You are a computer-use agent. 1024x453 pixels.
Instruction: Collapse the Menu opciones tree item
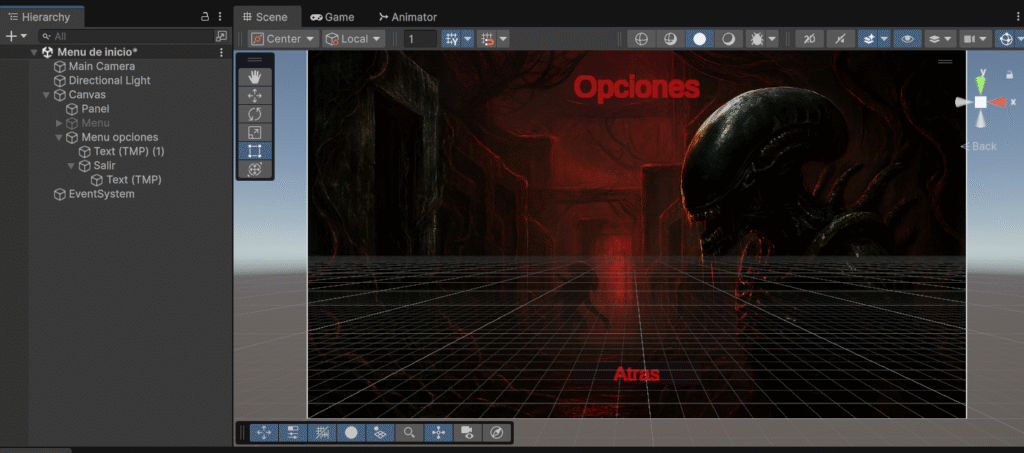tap(59, 137)
